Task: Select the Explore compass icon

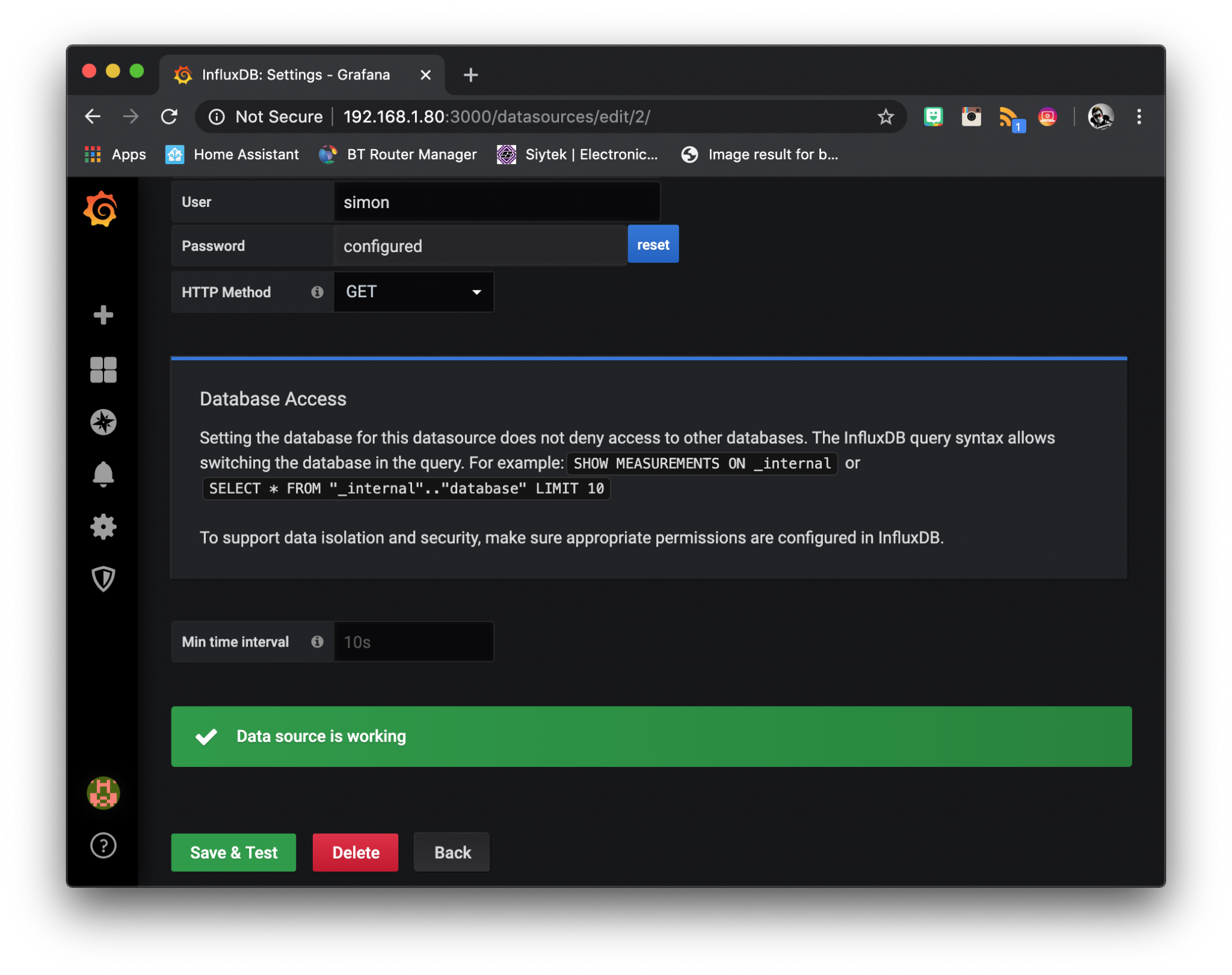Action: [x=103, y=422]
